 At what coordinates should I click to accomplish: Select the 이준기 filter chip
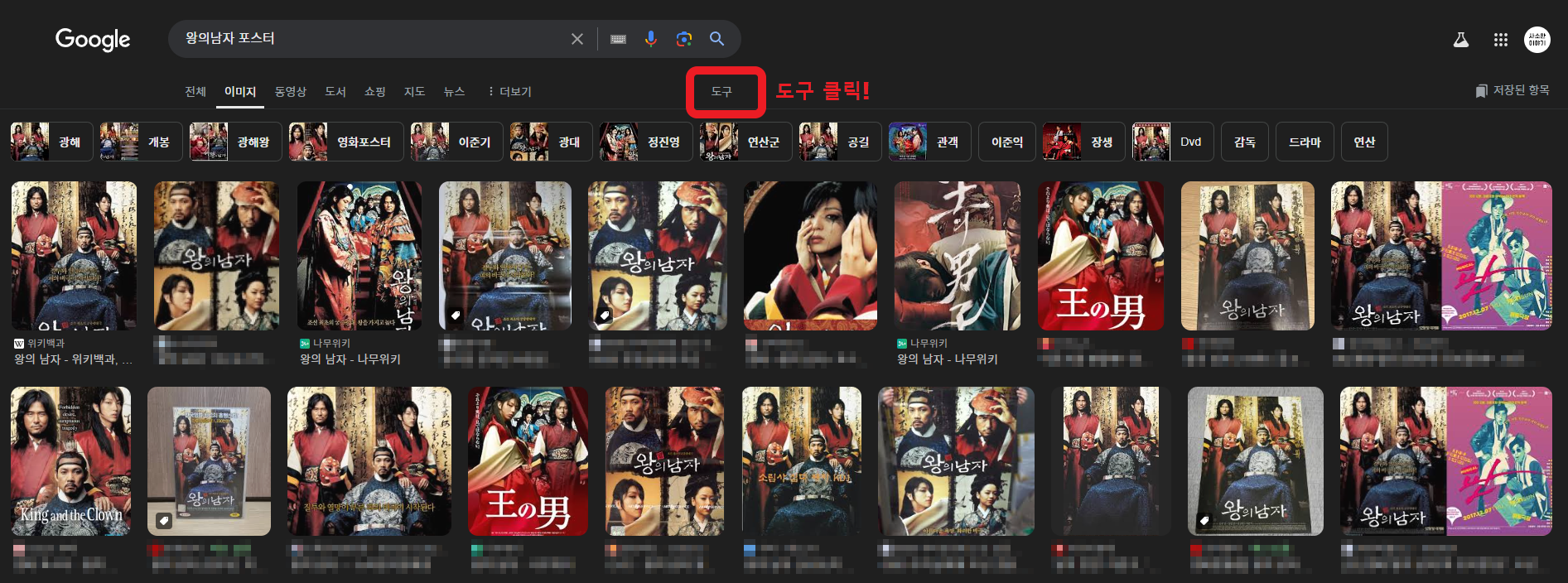click(x=456, y=142)
